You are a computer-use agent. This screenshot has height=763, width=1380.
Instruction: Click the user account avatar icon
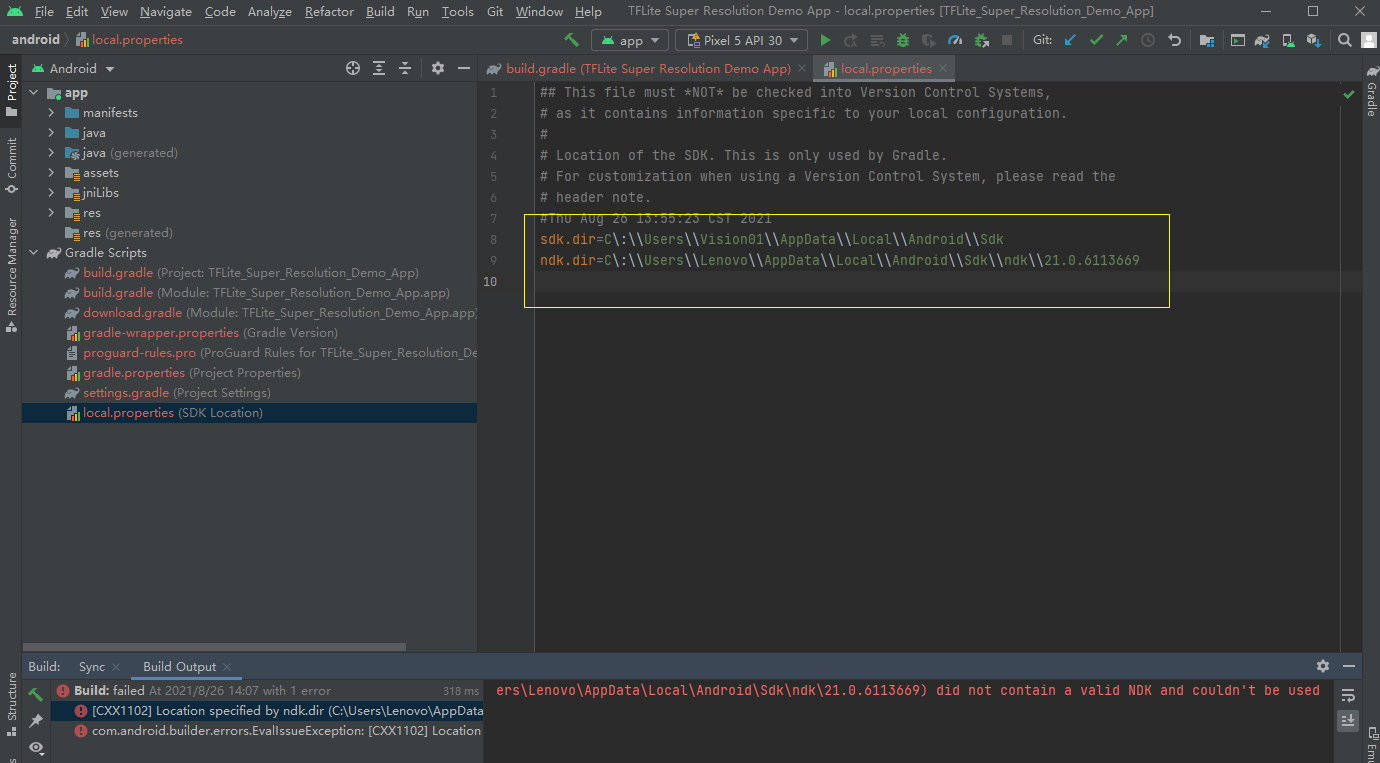click(1369, 40)
